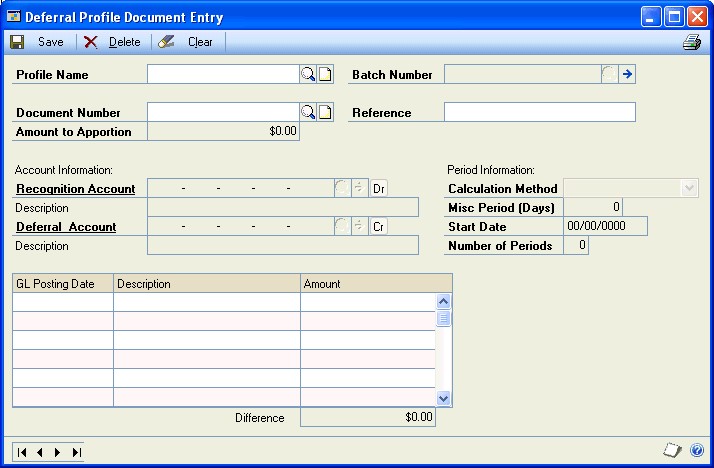The height and width of the screenshot is (468, 714).
Task: Go to first record button
Action: click(21, 452)
